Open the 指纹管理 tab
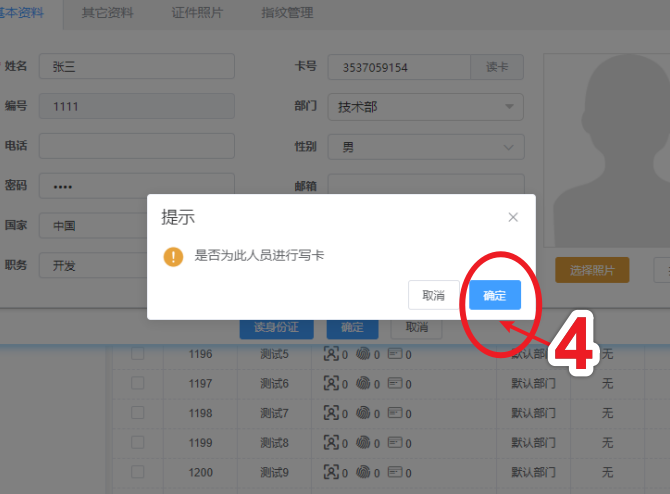 (x=287, y=13)
